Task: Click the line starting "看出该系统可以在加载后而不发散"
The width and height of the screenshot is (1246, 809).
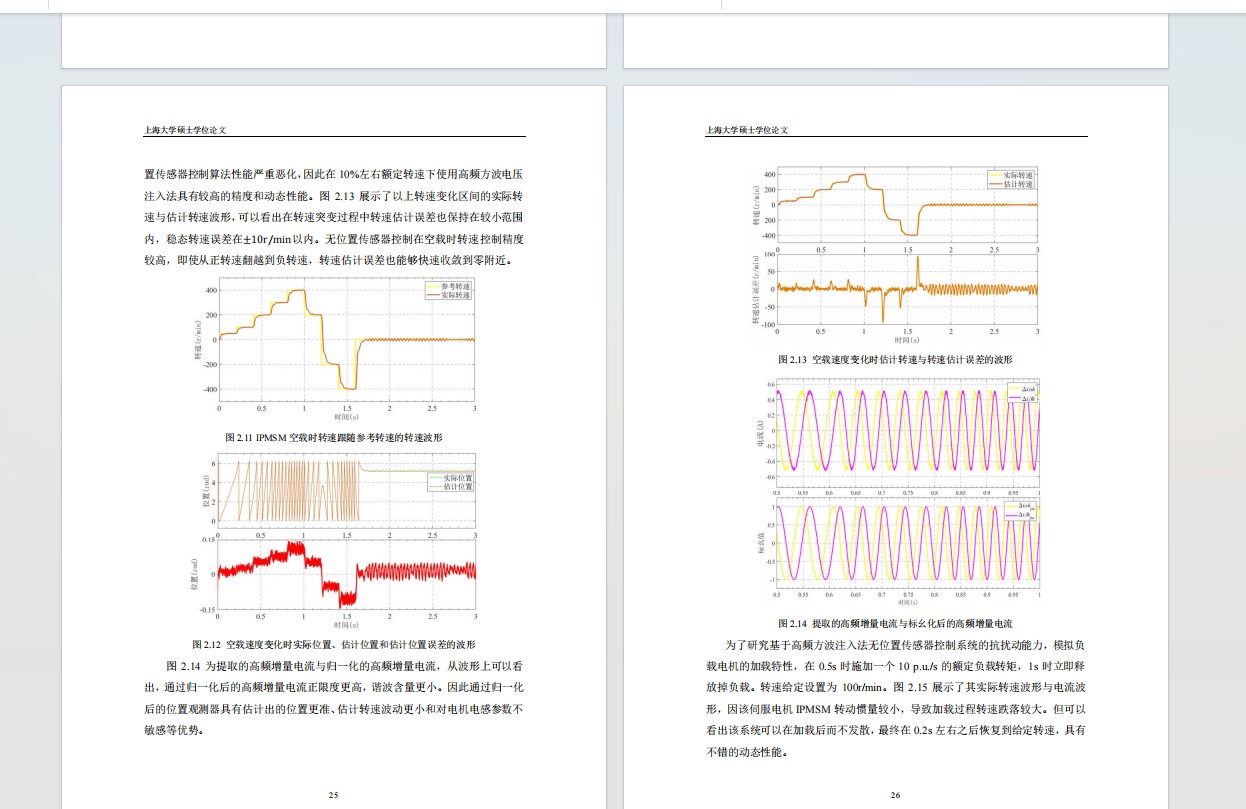Action: pyautogui.click(x=896, y=731)
